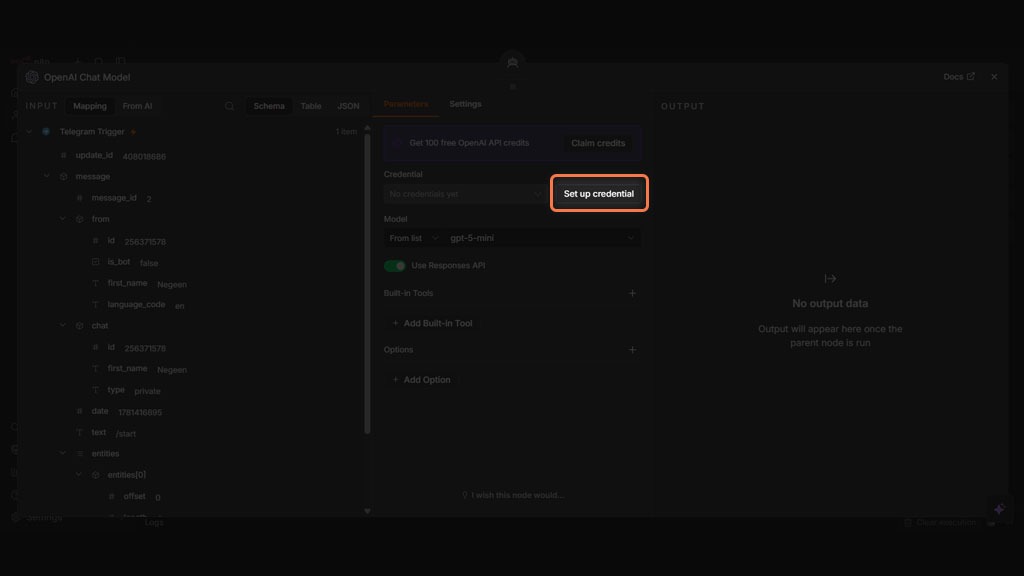Claim the free OpenAI API credits
Screen dimensions: 1024x576
tap(598, 143)
